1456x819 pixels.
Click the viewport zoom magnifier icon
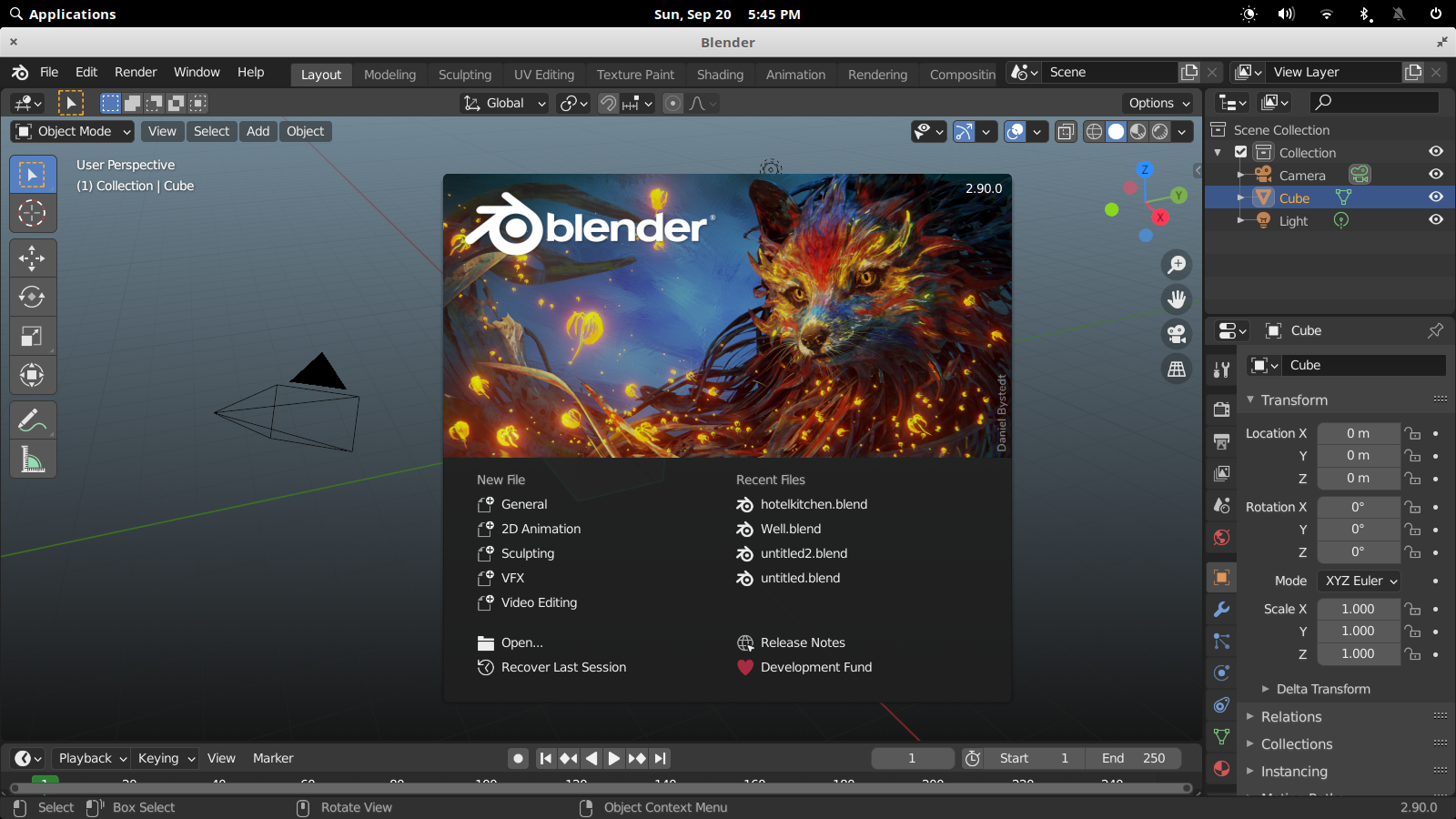tap(1177, 265)
